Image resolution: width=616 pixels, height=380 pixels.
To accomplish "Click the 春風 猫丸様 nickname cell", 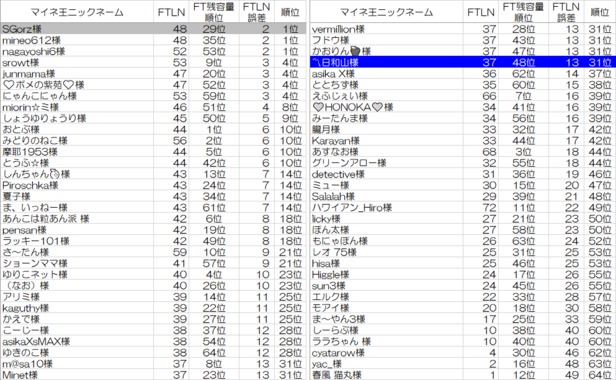I will [386, 375].
